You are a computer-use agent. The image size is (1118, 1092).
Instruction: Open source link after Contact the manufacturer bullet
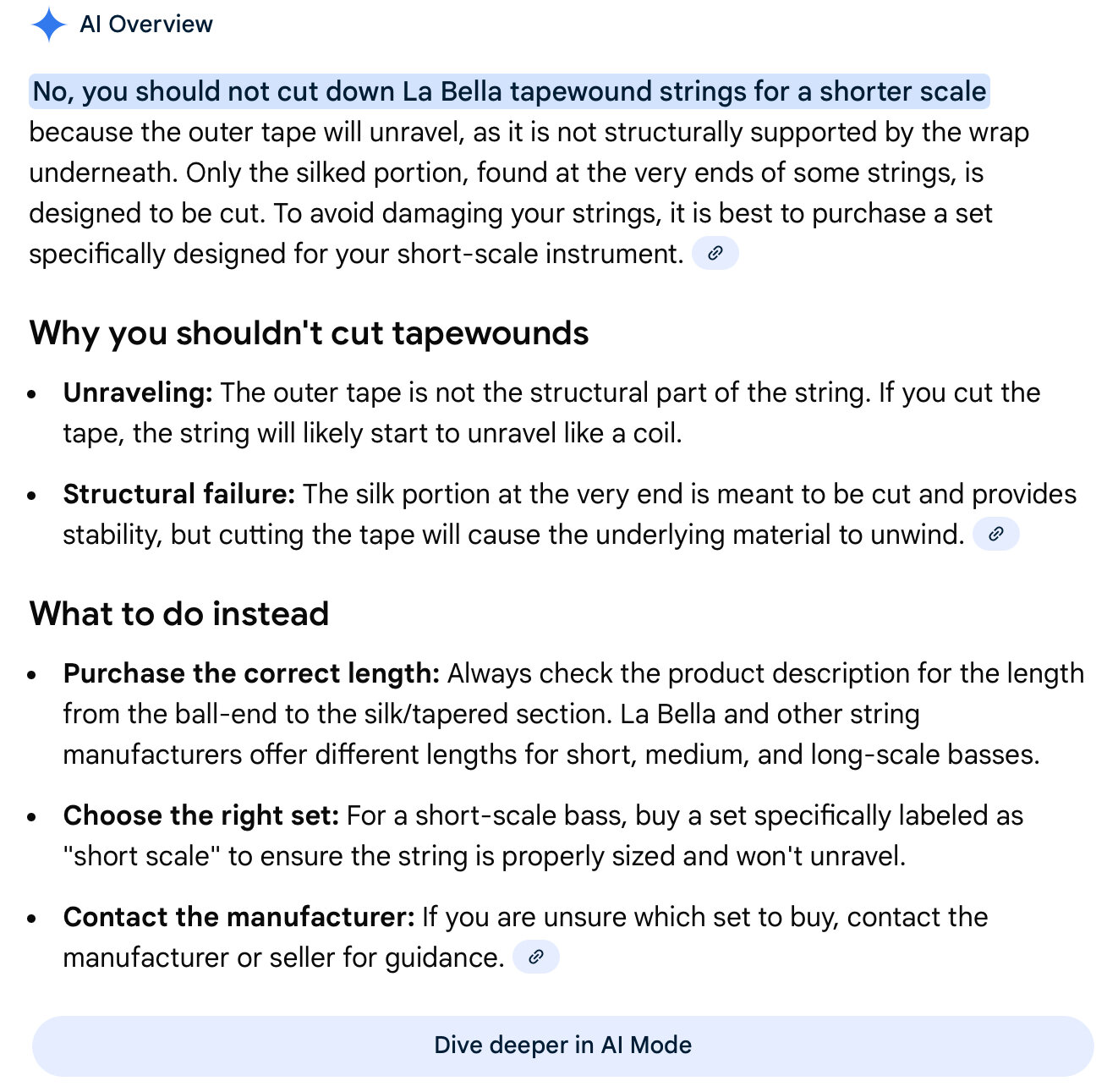click(x=535, y=957)
